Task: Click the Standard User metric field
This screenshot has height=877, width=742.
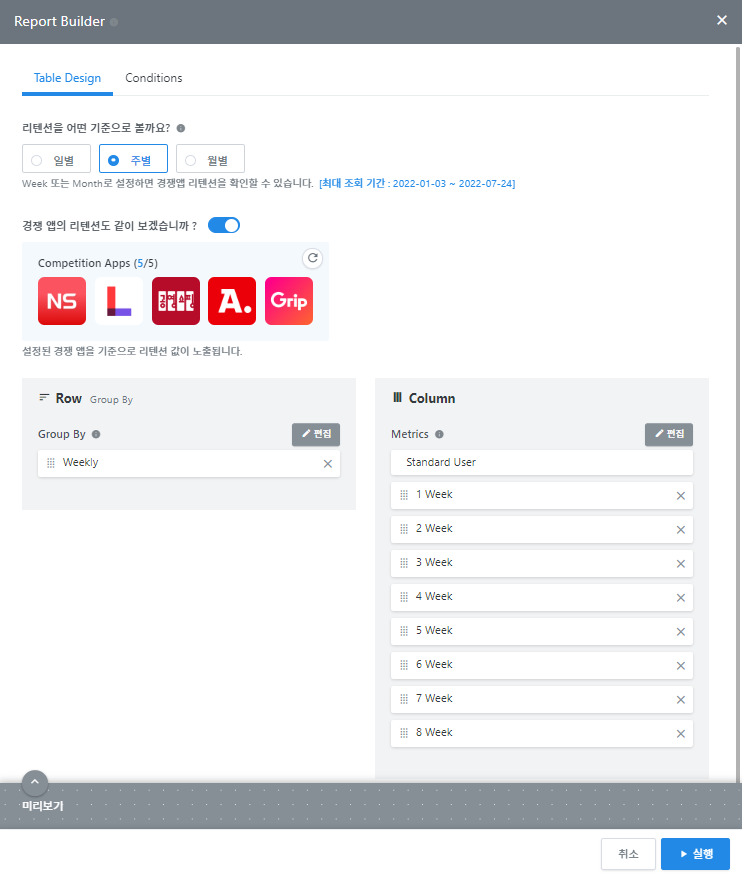Action: tap(541, 462)
